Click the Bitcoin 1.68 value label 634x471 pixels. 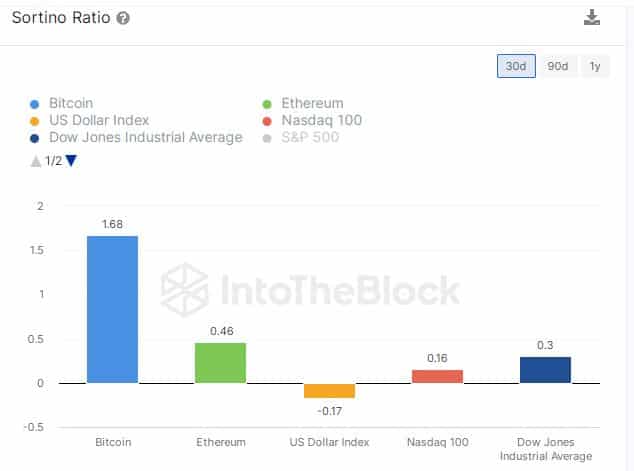coord(112,224)
